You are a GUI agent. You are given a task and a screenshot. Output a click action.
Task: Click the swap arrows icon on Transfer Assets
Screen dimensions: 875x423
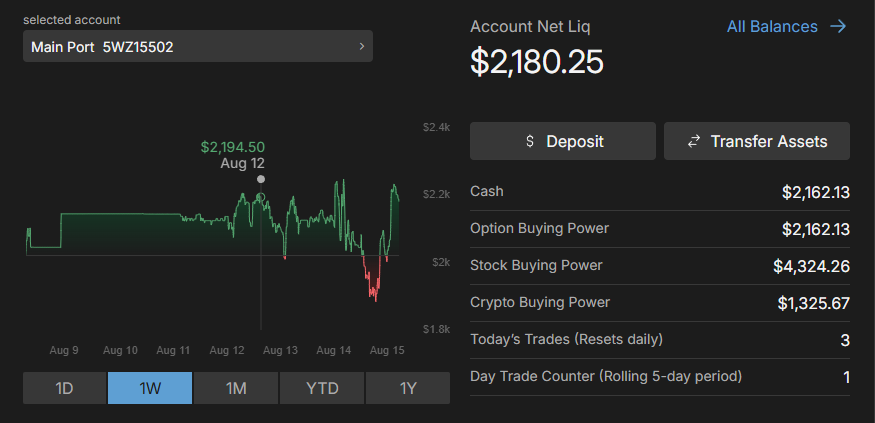pos(693,142)
